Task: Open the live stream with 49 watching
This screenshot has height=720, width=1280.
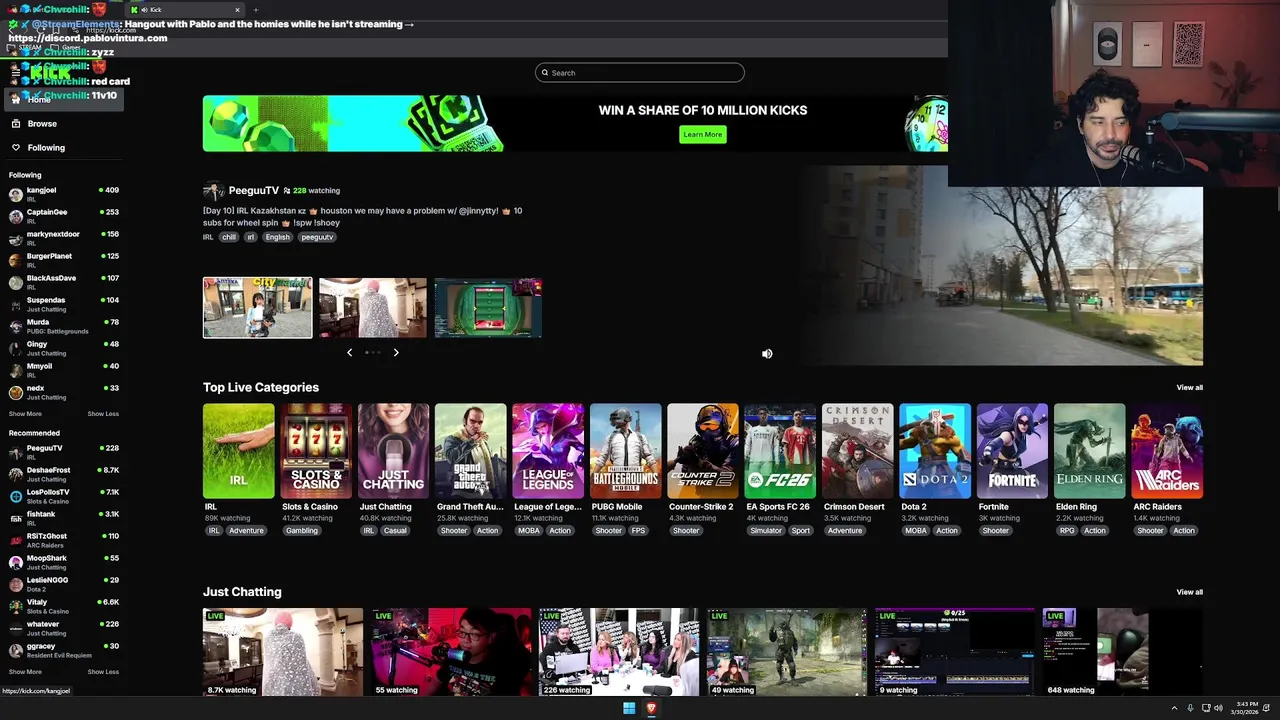Action: click(787, 652)
